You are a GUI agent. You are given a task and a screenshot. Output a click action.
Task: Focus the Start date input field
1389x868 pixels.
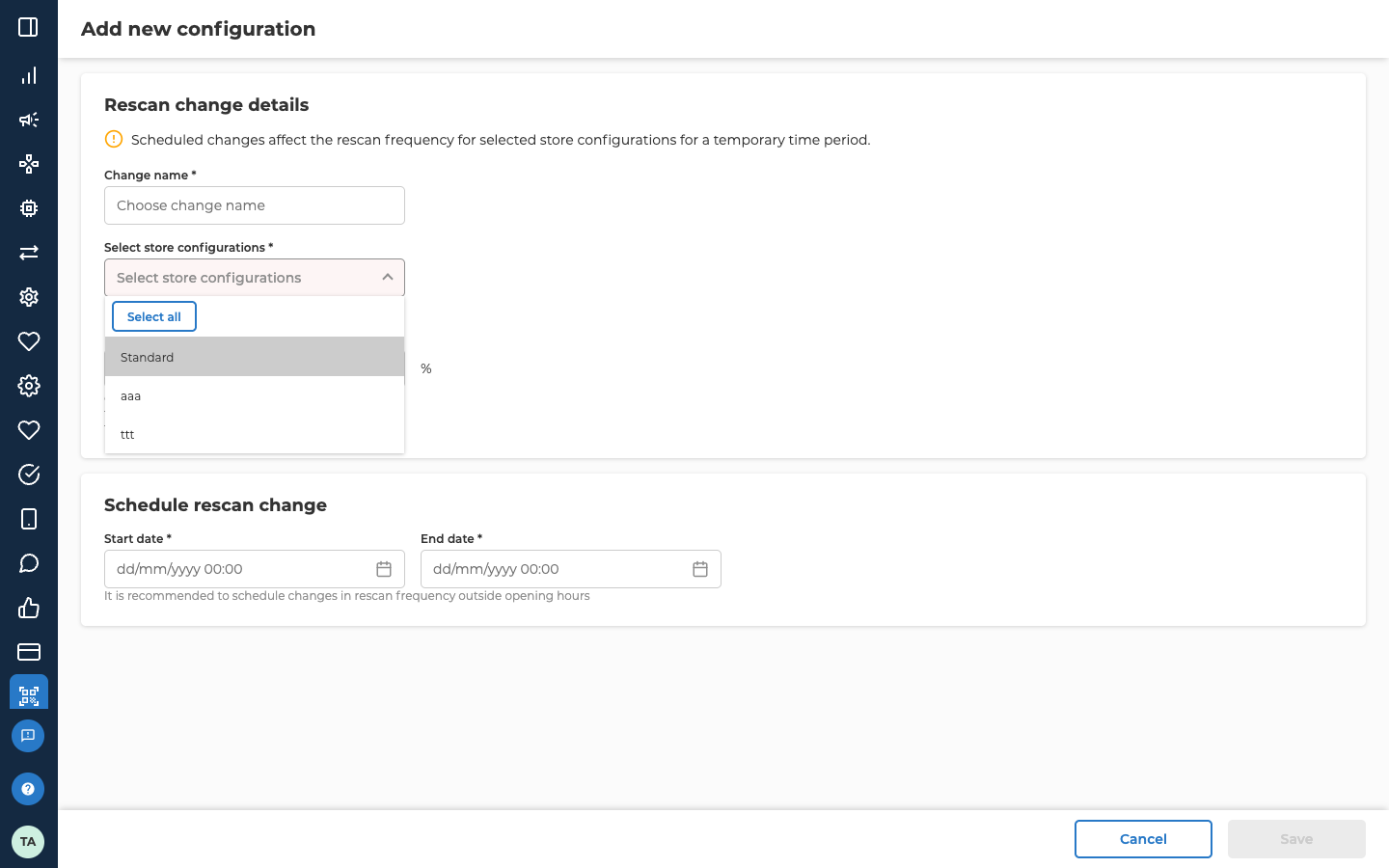pos(255,569)
